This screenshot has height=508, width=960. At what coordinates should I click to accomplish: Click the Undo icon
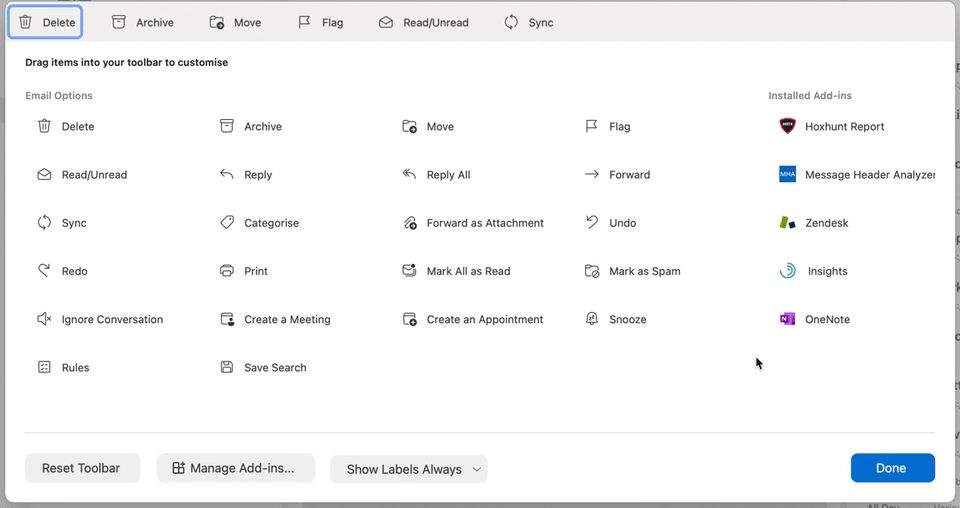click(591, 222)
